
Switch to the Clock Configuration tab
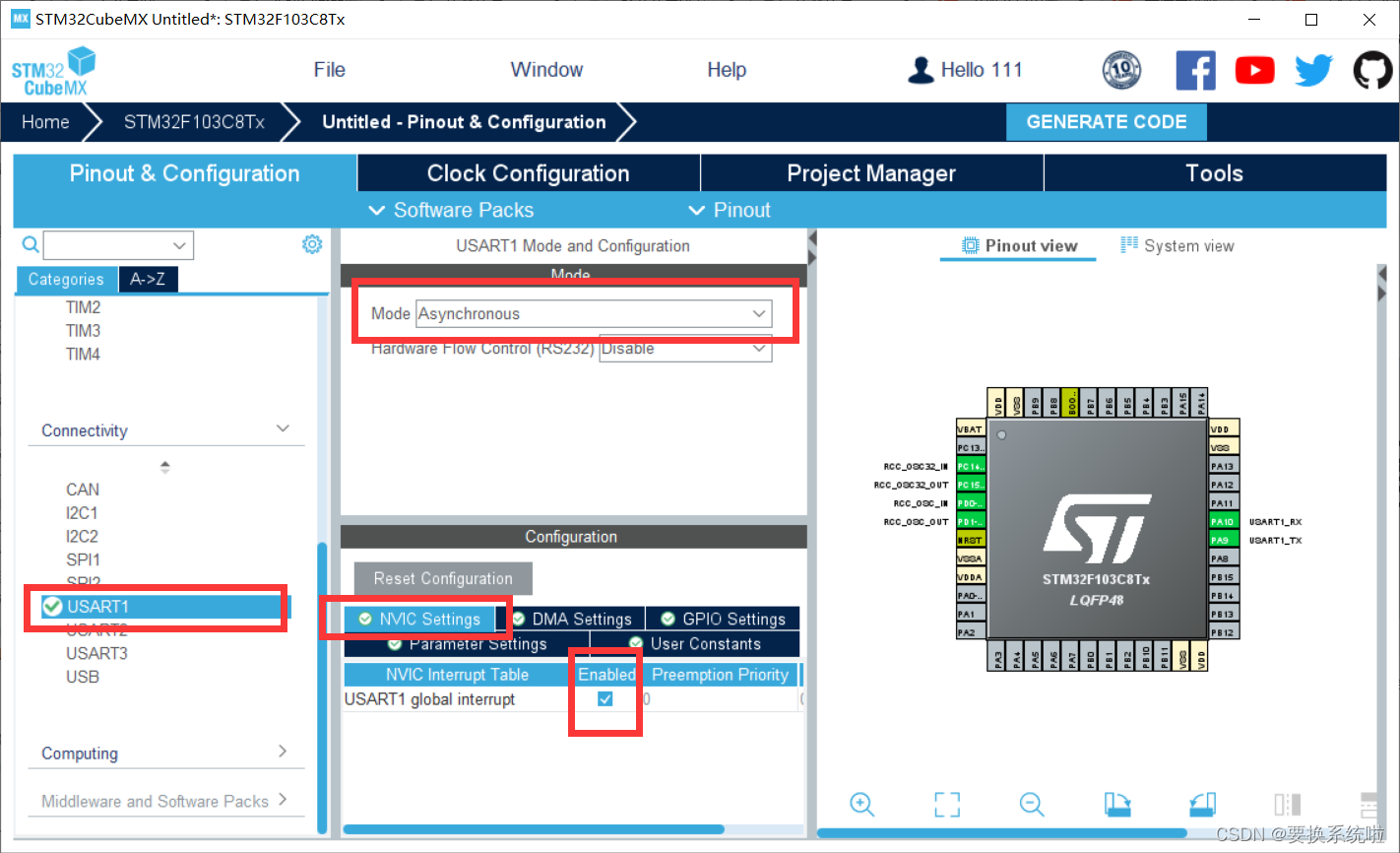[528, 173]
